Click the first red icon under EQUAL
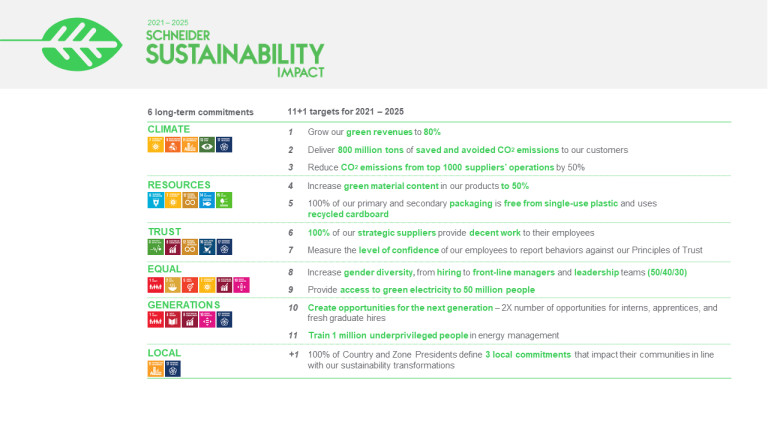 pyautogui.click(x=155, y=286)
